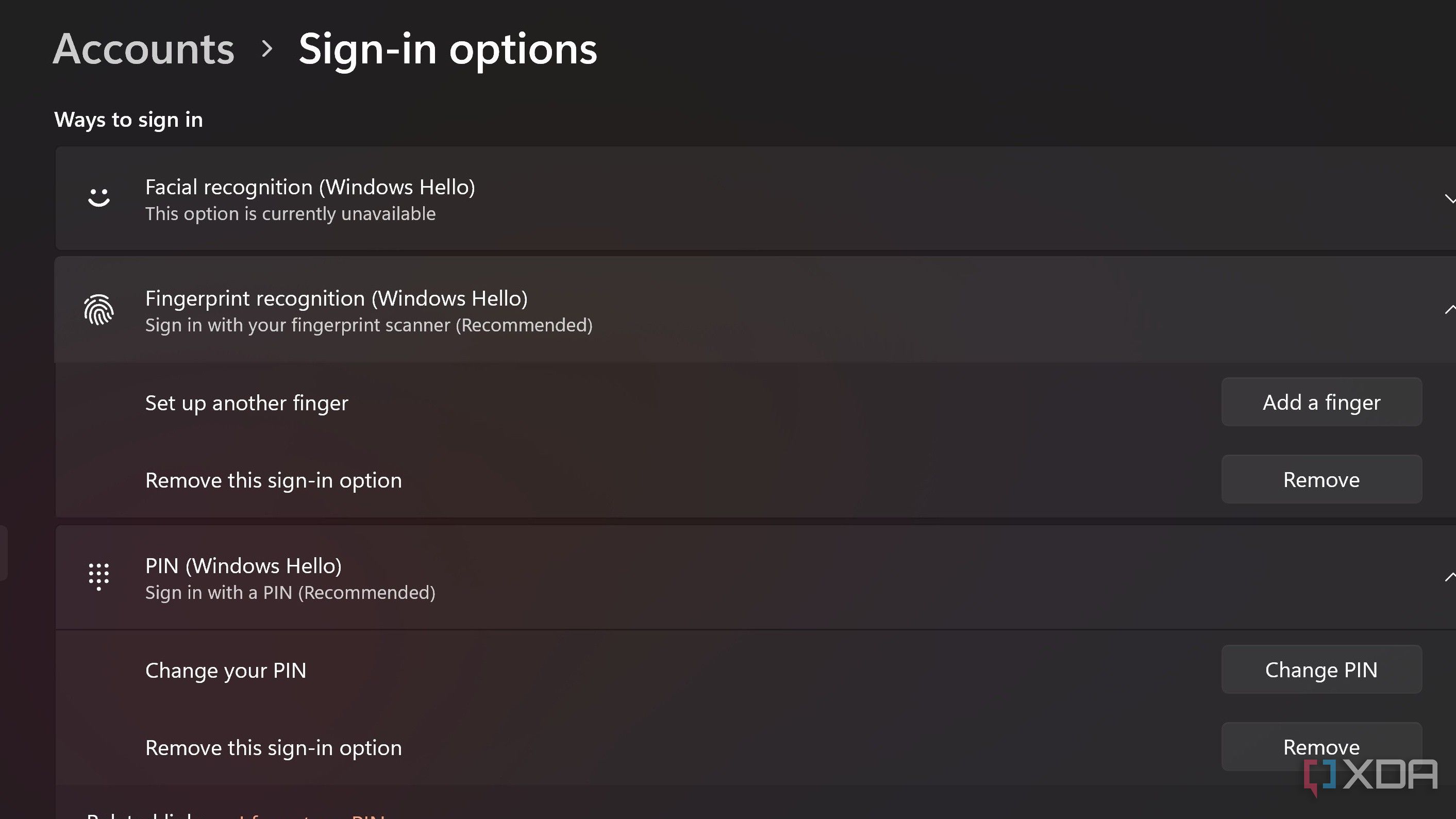Click the 'Change your PIN' label

tap(226, 671)
